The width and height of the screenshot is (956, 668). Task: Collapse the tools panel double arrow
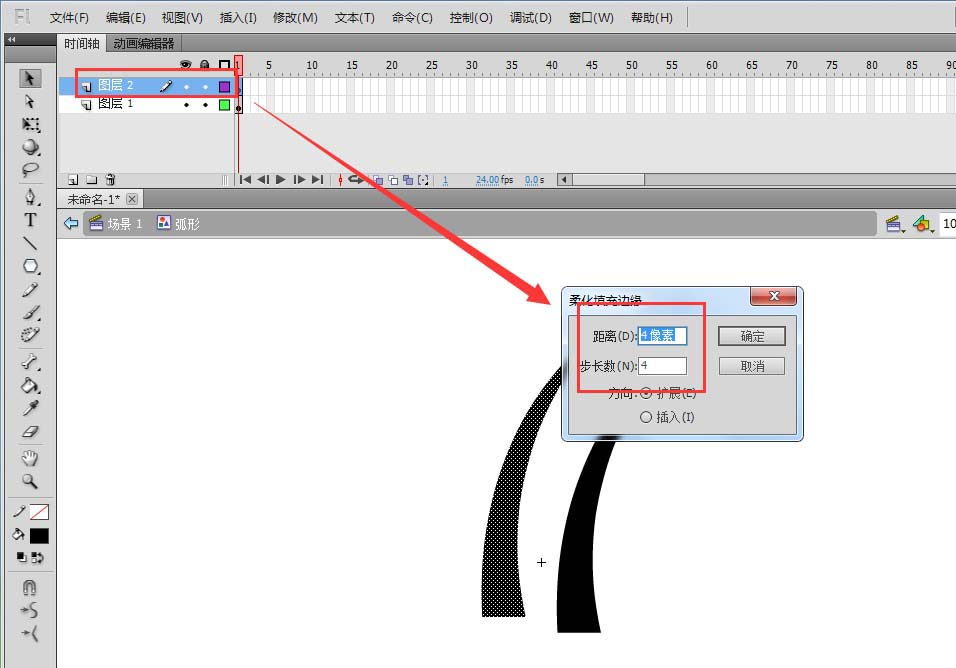(x=11, y=40)
